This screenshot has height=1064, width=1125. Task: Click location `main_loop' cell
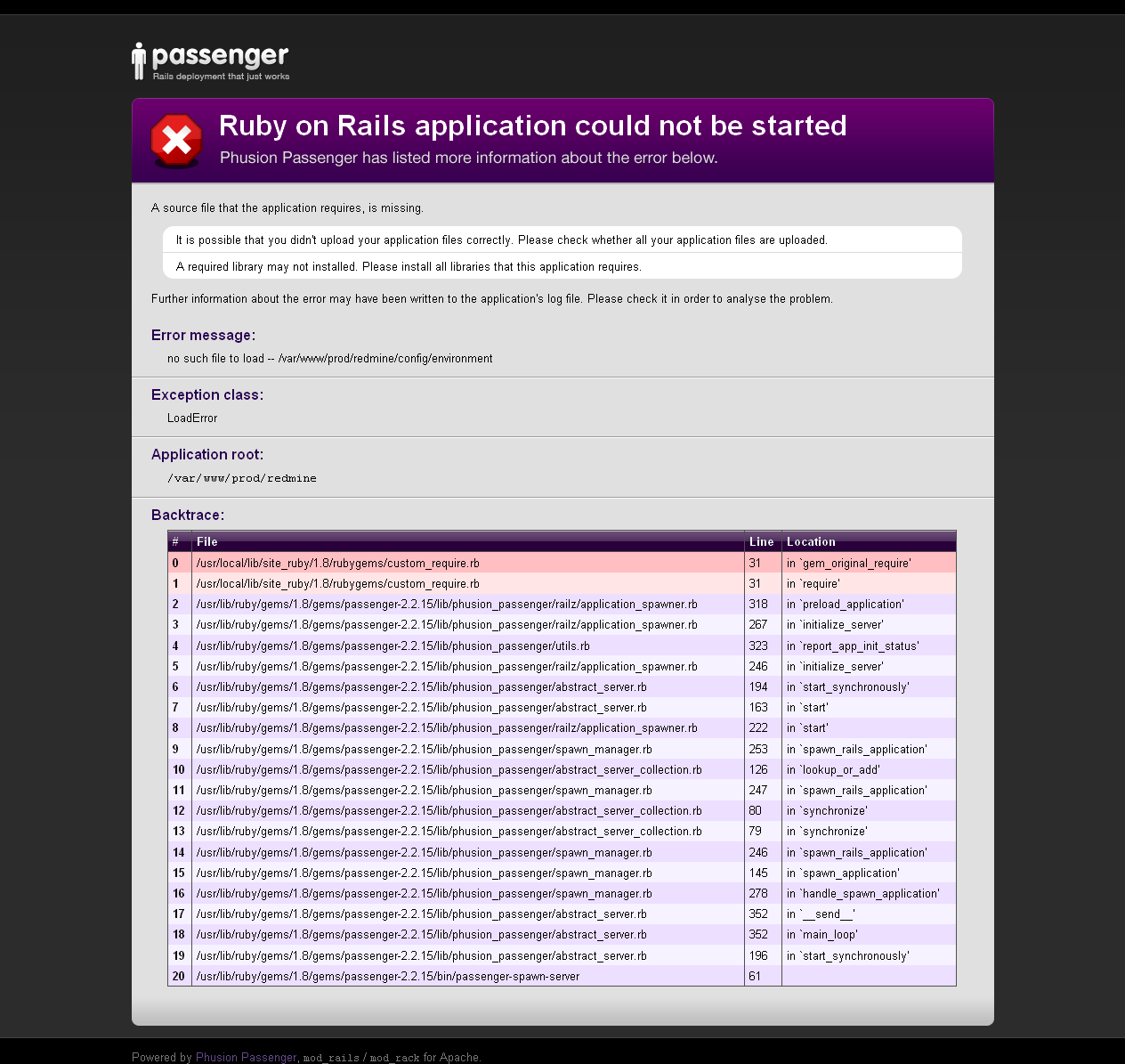(821, 934)
